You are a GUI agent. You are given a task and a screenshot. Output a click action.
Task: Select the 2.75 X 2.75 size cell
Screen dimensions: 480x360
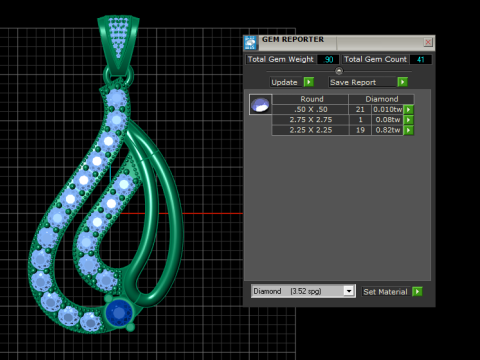point(311,120)
